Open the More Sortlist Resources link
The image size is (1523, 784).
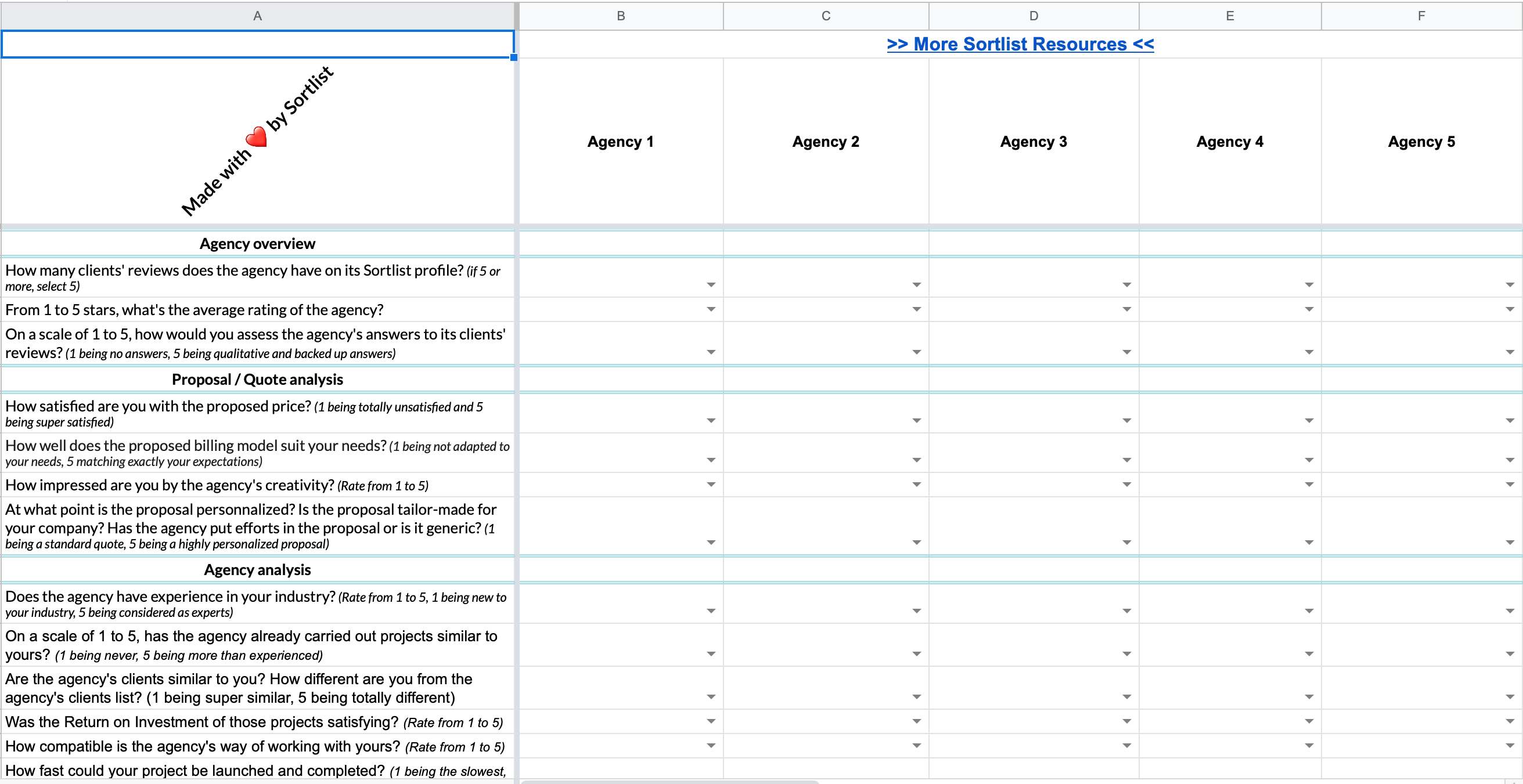pos(1020,44)
